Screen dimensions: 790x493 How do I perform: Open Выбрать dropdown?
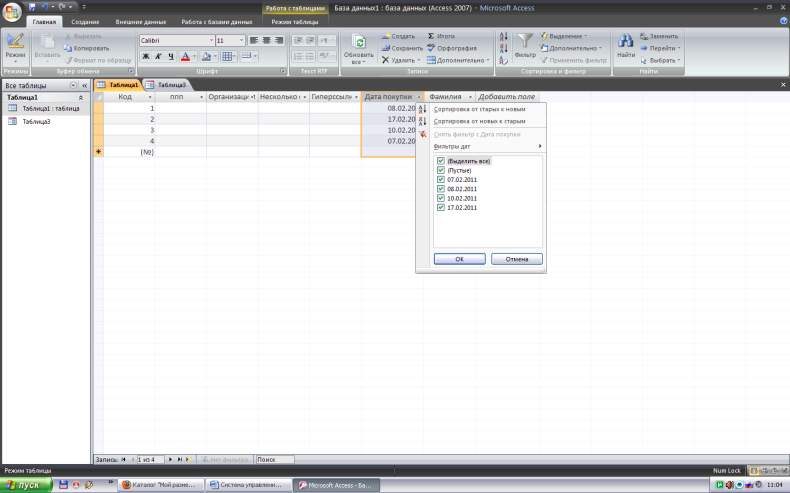coord(660,60)
